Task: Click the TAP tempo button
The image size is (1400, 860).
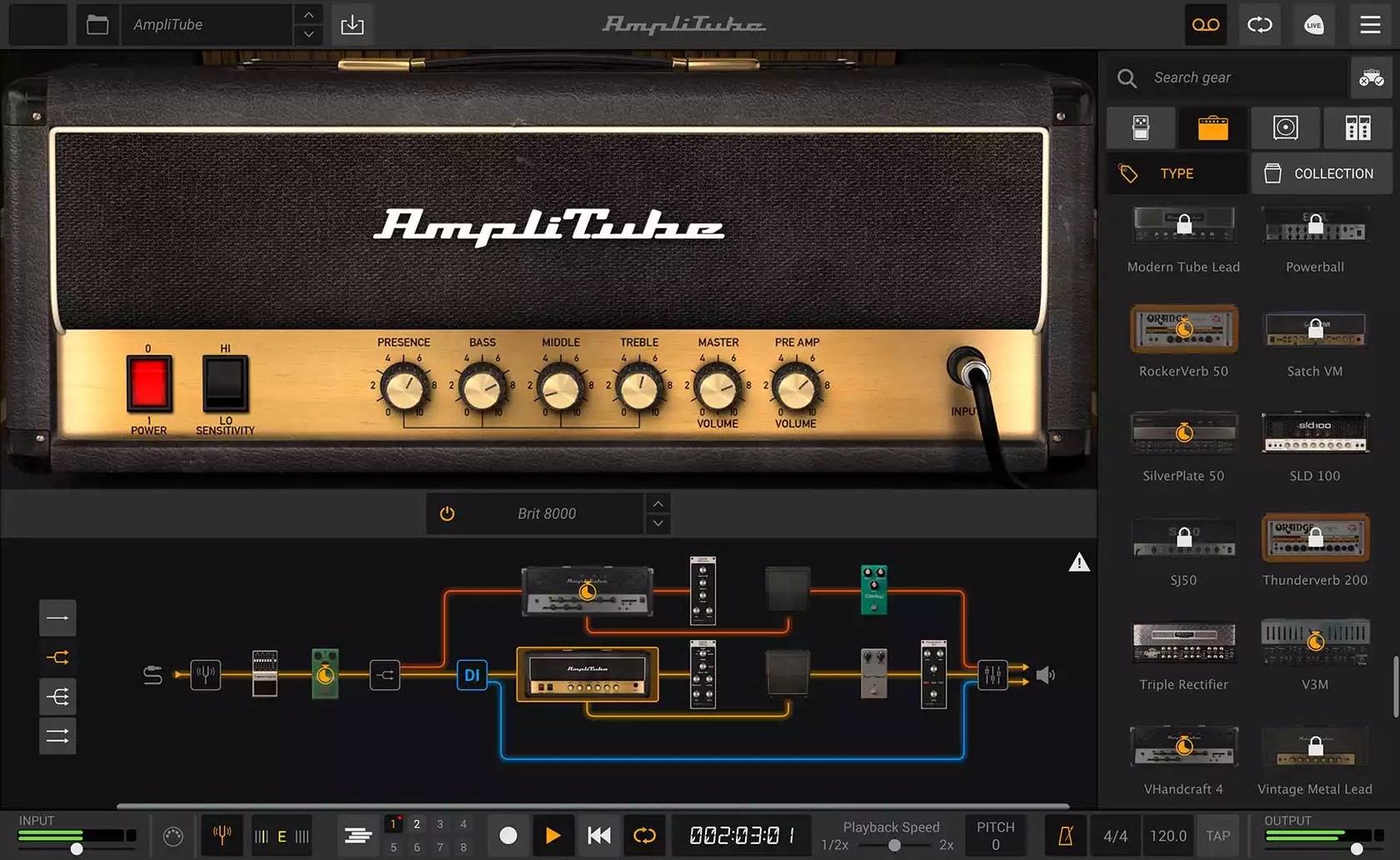Action: [x=1217, y=836]
